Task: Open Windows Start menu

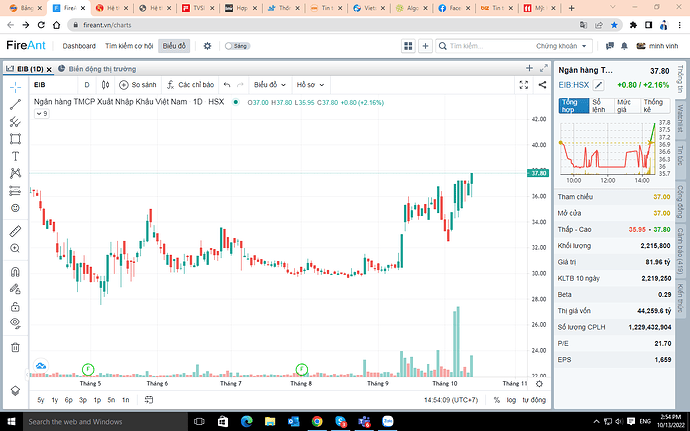Action: [11, 421]
